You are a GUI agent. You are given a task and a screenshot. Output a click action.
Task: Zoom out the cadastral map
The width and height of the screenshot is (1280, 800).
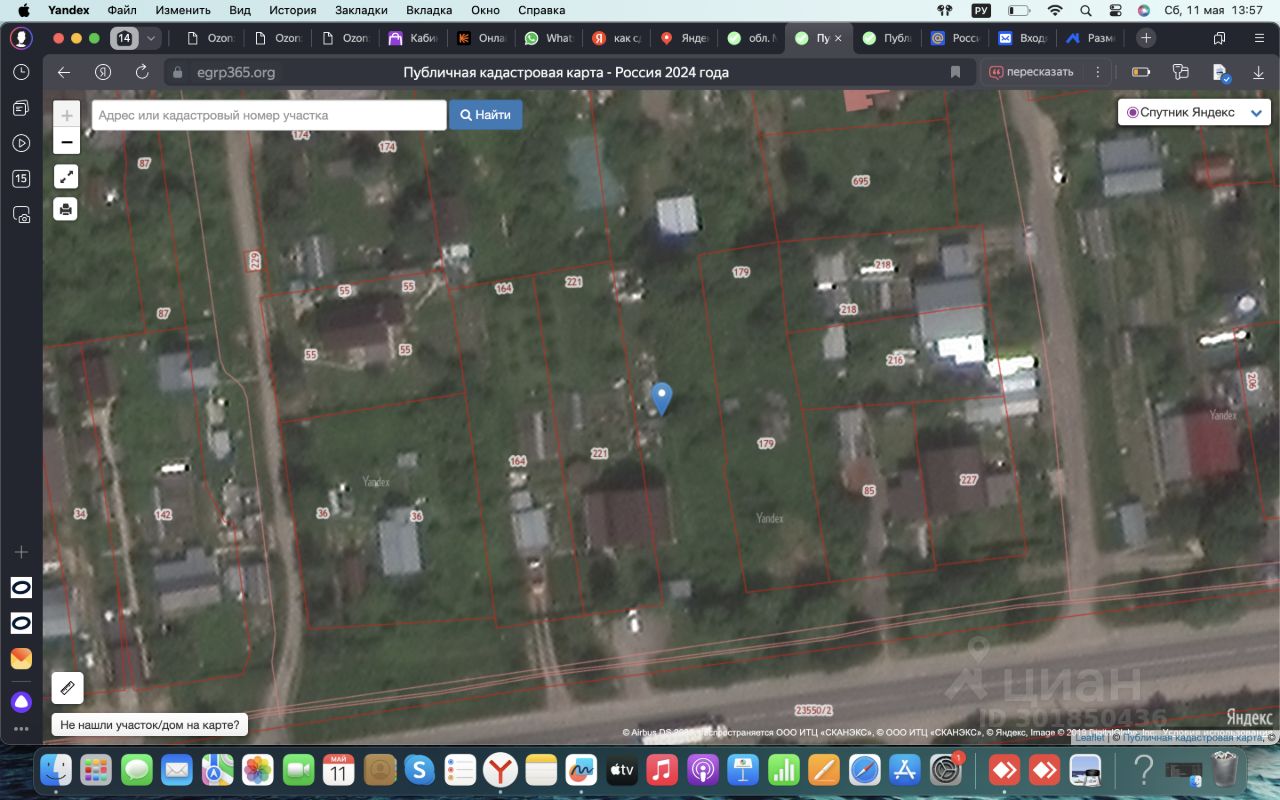66,141
